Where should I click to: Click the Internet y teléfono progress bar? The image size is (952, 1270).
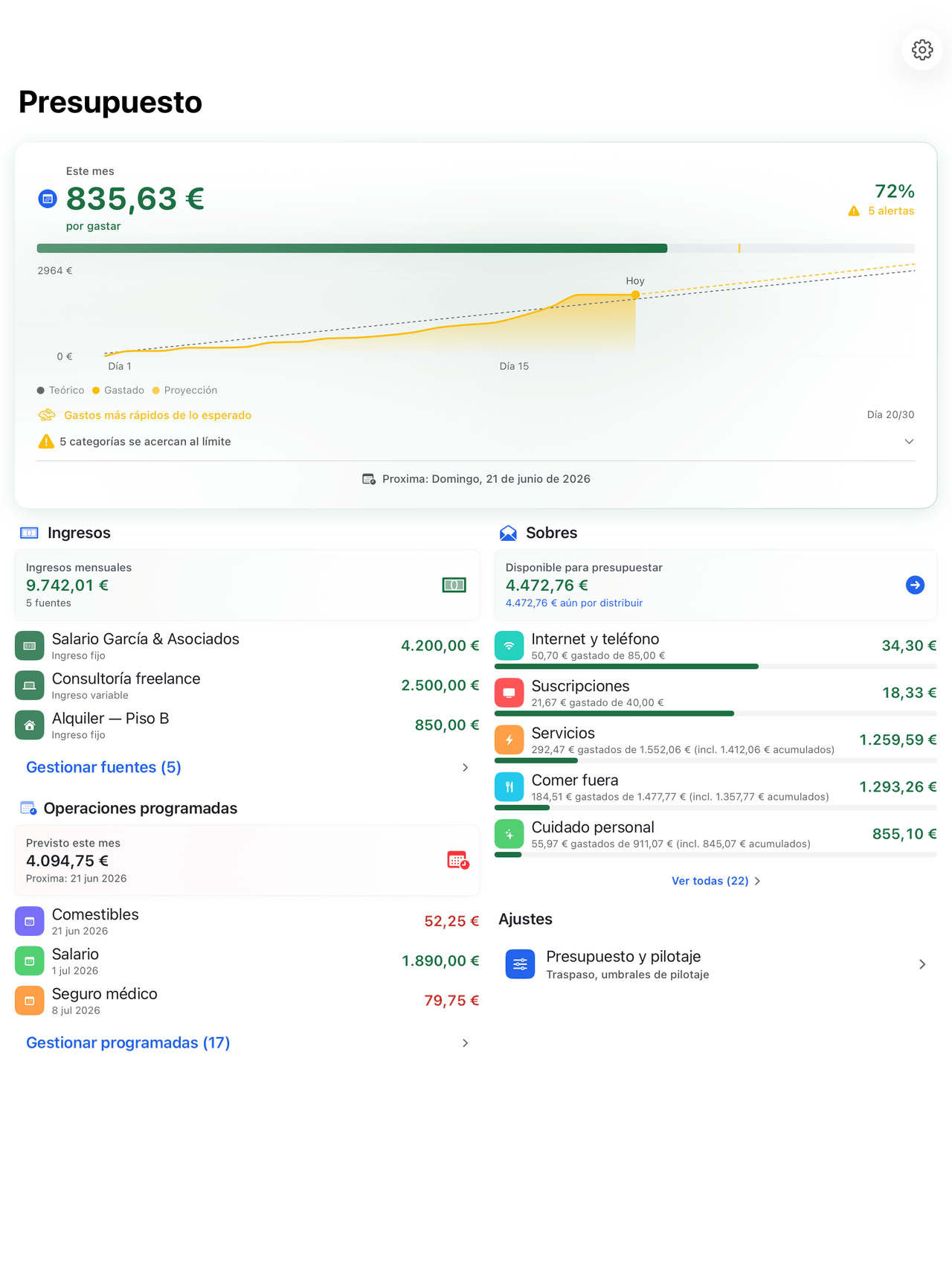coord(715,667)
